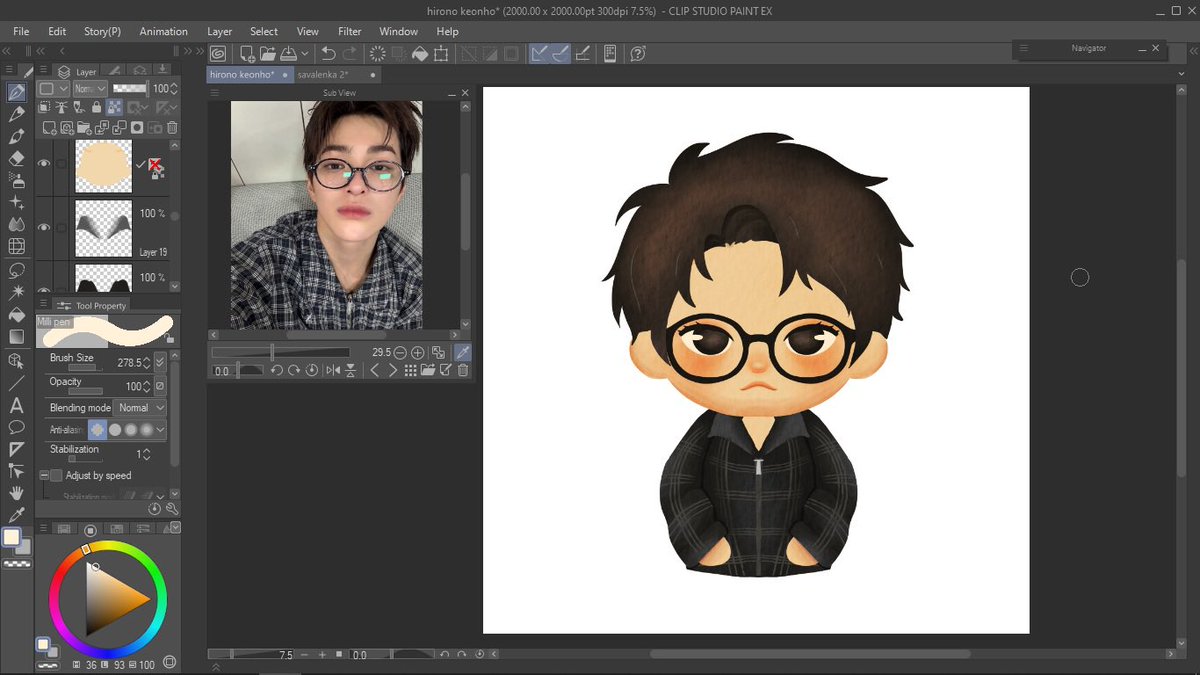Select the Gradient tool
This screenshot has width=1200, height=675.
[x=16, y=337]
